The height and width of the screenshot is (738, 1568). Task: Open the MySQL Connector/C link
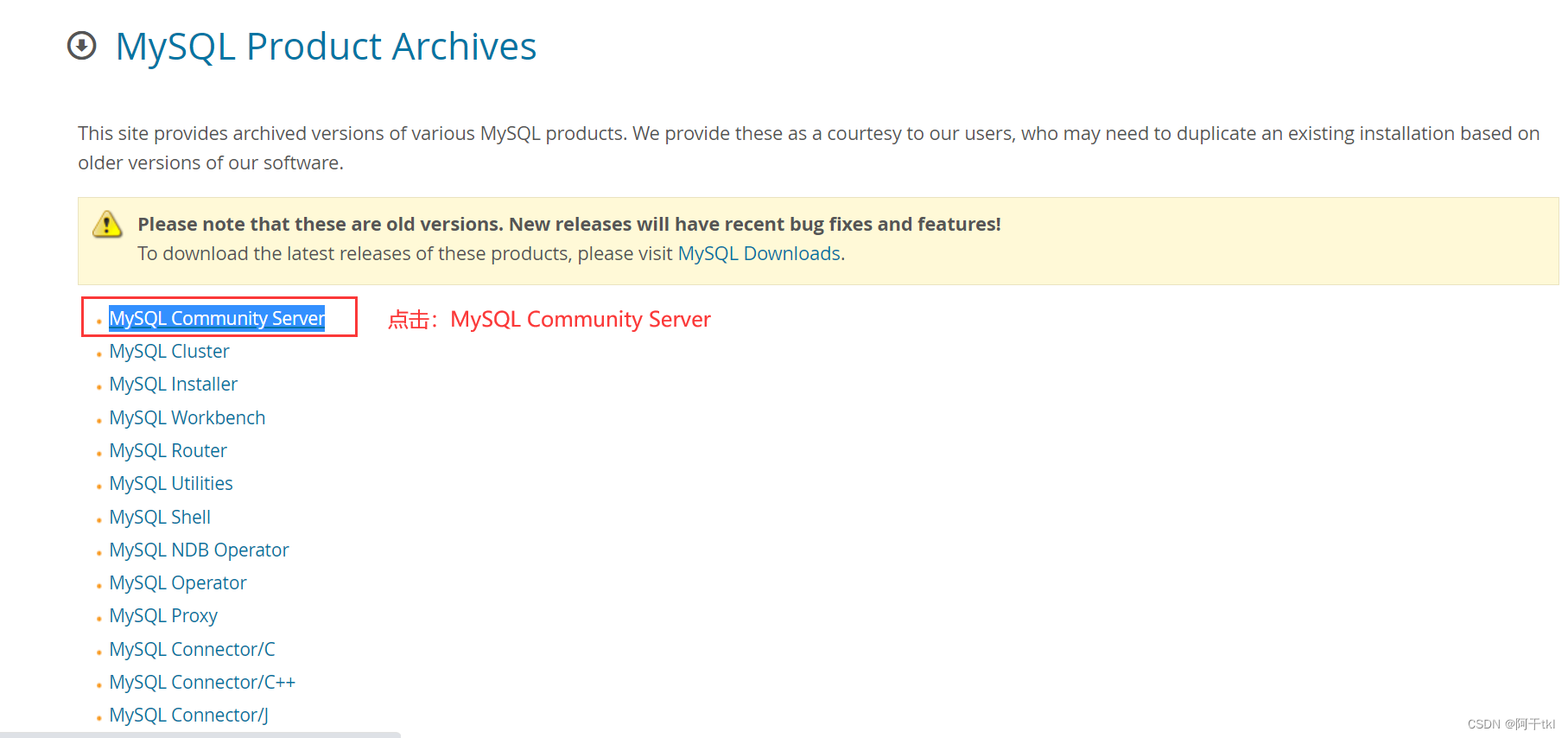192,650
